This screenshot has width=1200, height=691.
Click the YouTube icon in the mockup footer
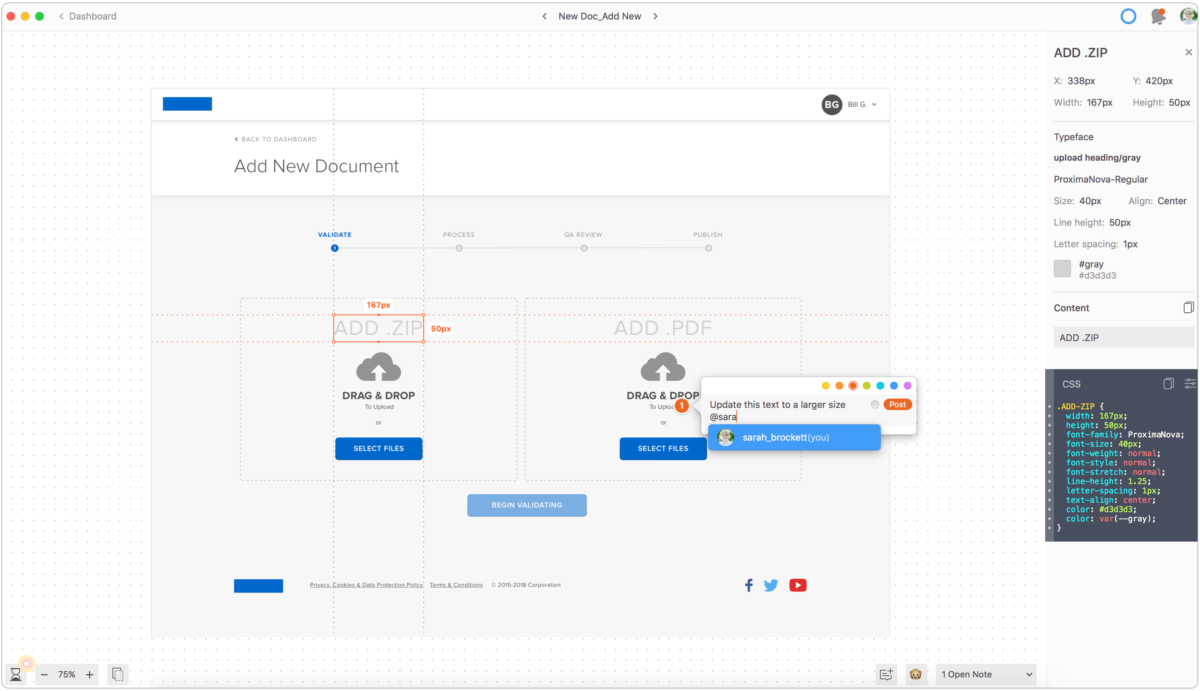point(797,585)
